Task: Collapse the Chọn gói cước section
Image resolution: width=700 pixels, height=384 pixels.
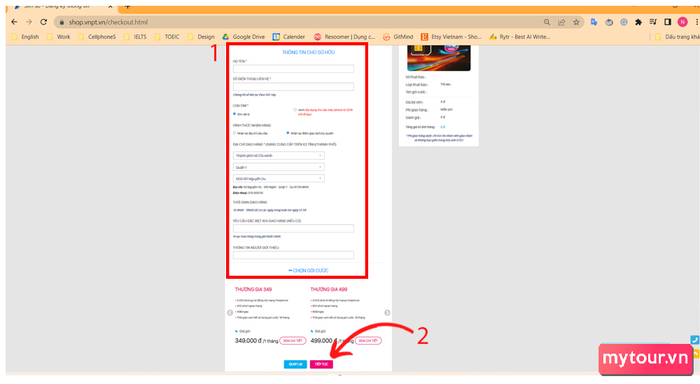Action: (308, 271)
